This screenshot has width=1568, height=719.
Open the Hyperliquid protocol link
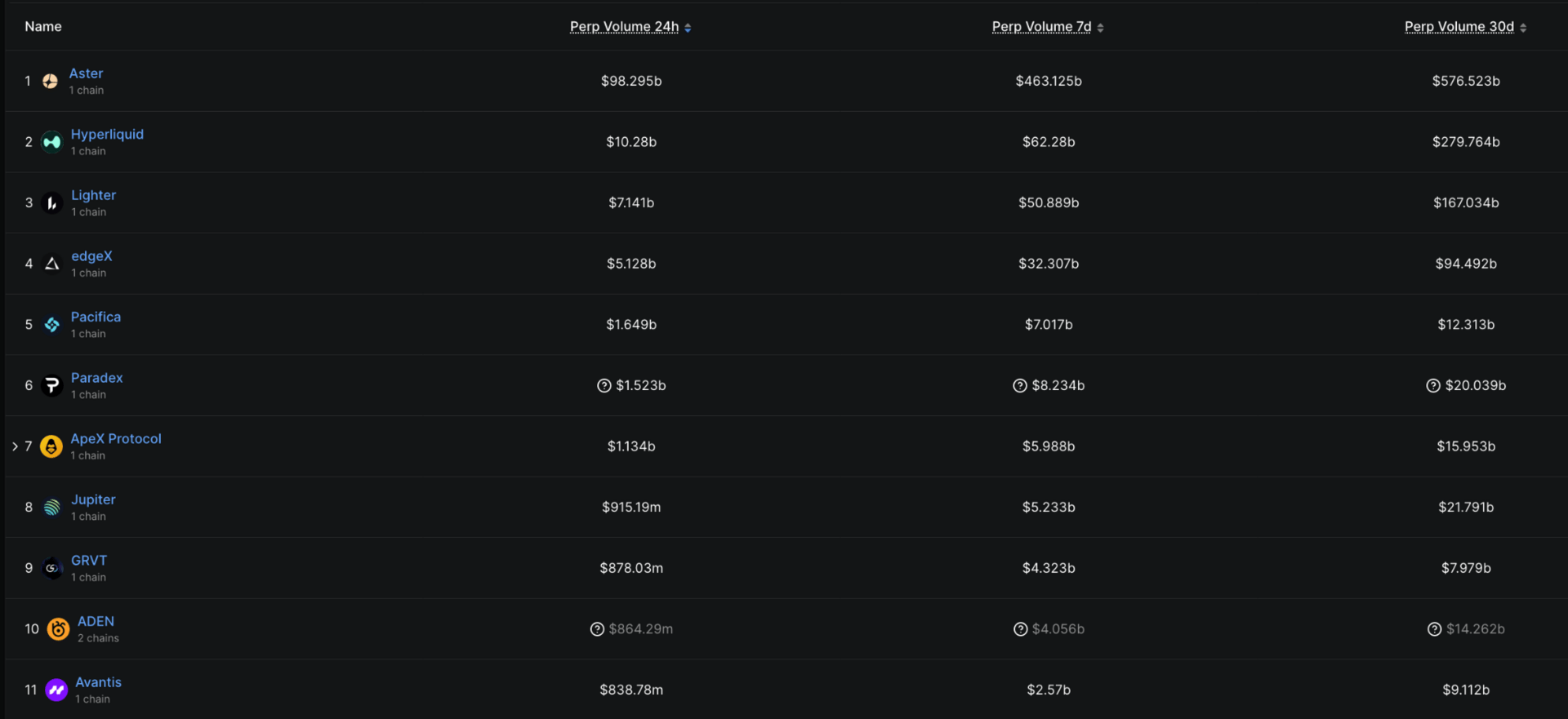point(107,135)
